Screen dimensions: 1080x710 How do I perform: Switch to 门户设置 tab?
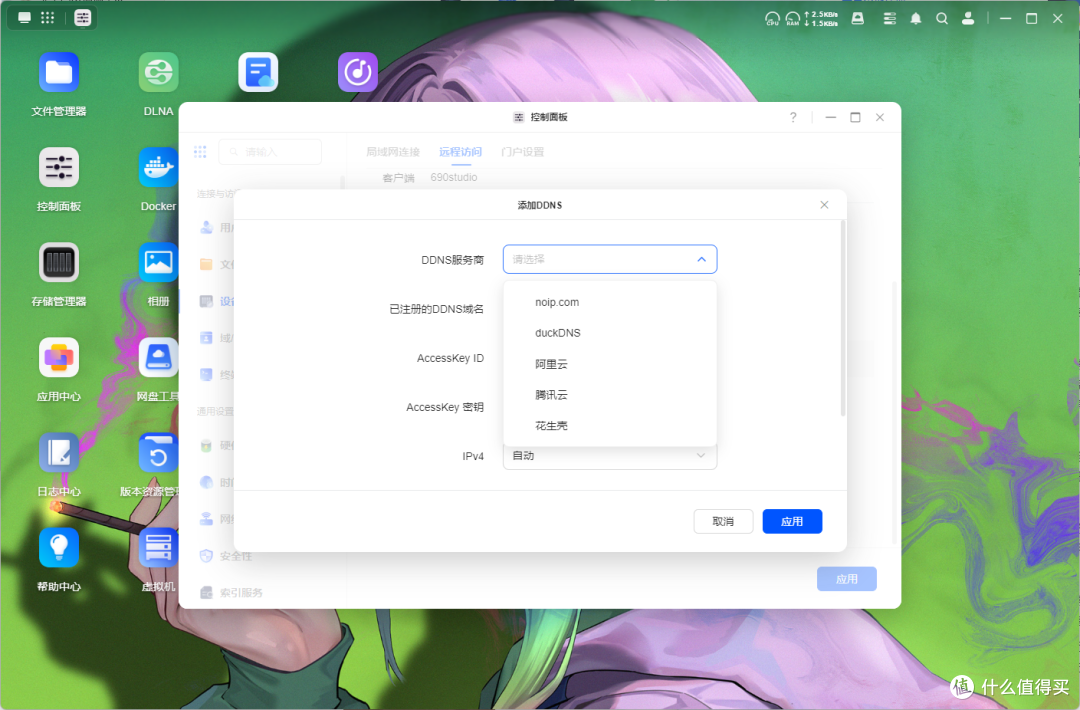[522, 152]
